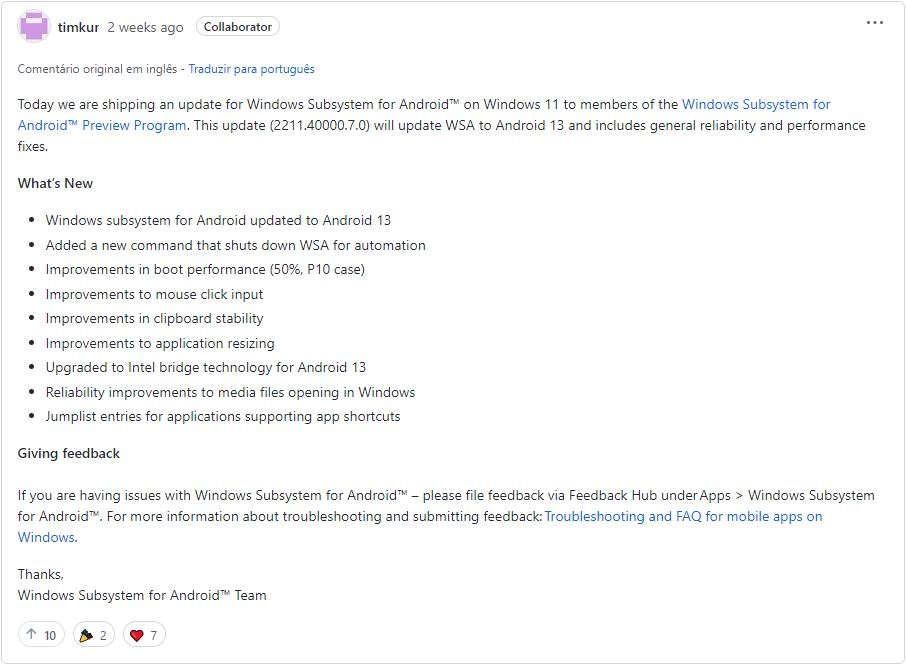Image resolution: width=906 pixels, height=665 pixels.
Task: Toggle the party popper reaction
Action: point(94,635)
